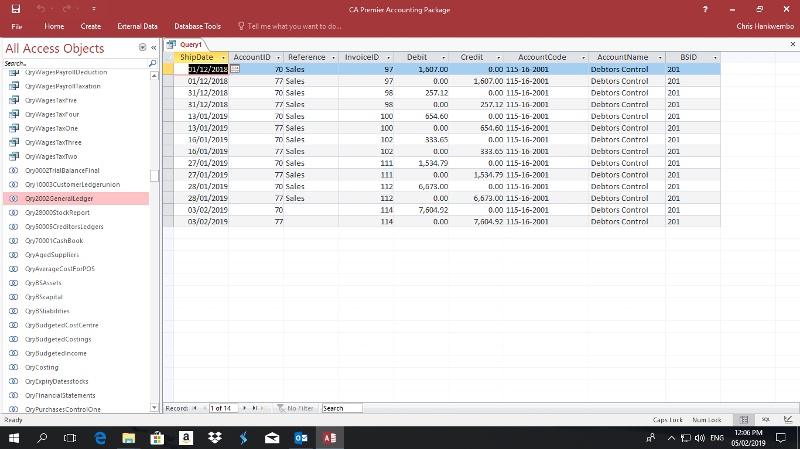Click the Help question mark icon
The width and height of the screenshot is (800, 449).
click(x=705, y=9)
